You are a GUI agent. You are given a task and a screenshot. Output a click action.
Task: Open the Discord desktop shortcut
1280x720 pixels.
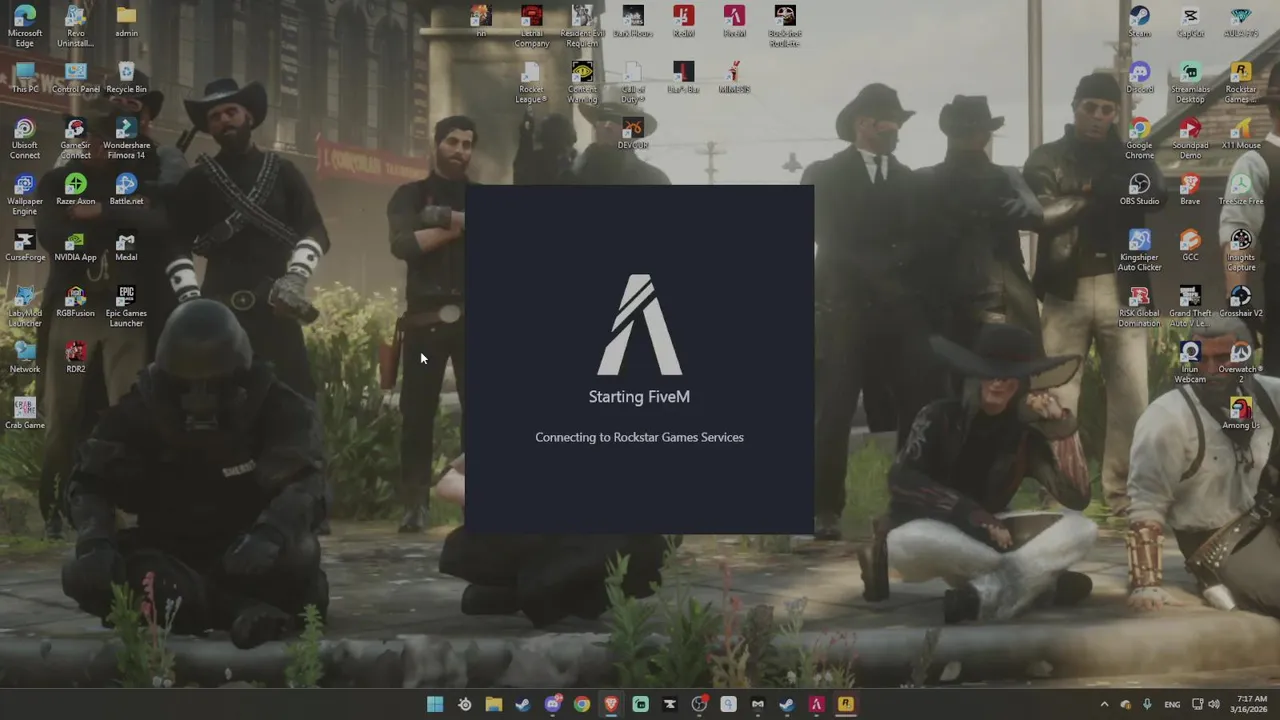point(1139,78)
